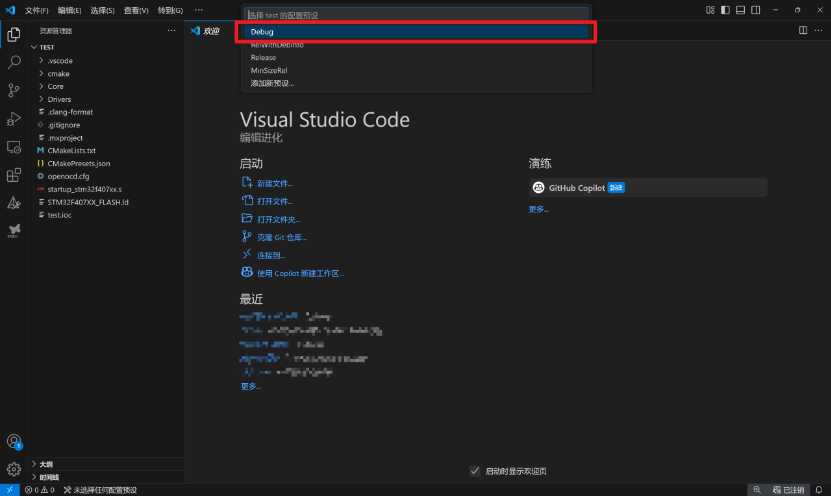The height and width of the screenshot is (496, 831).
Task: Open the Accounts menu icon
Action: pyautogui.click(x=14, y=441)
